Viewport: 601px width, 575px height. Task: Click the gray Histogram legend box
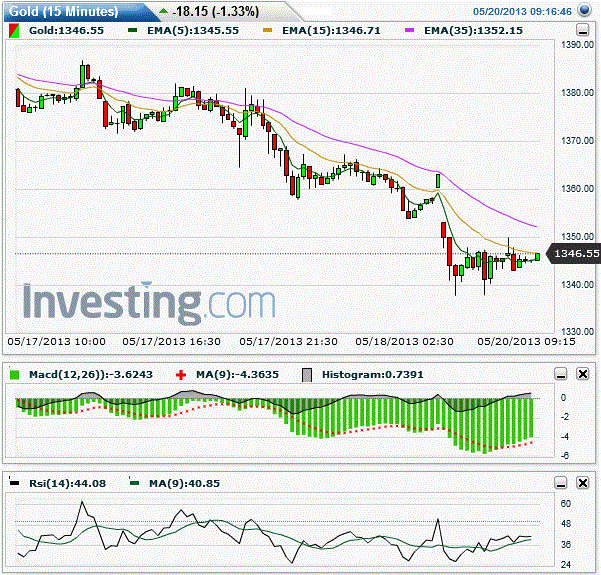307,375
